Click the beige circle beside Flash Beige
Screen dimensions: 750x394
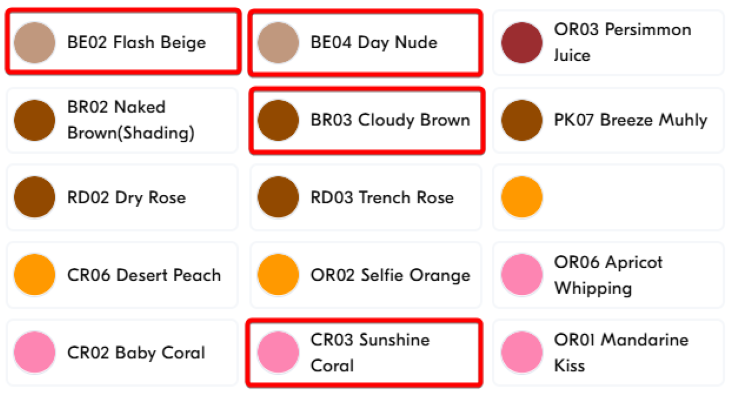pyautogui.click(x=34, y=43)
